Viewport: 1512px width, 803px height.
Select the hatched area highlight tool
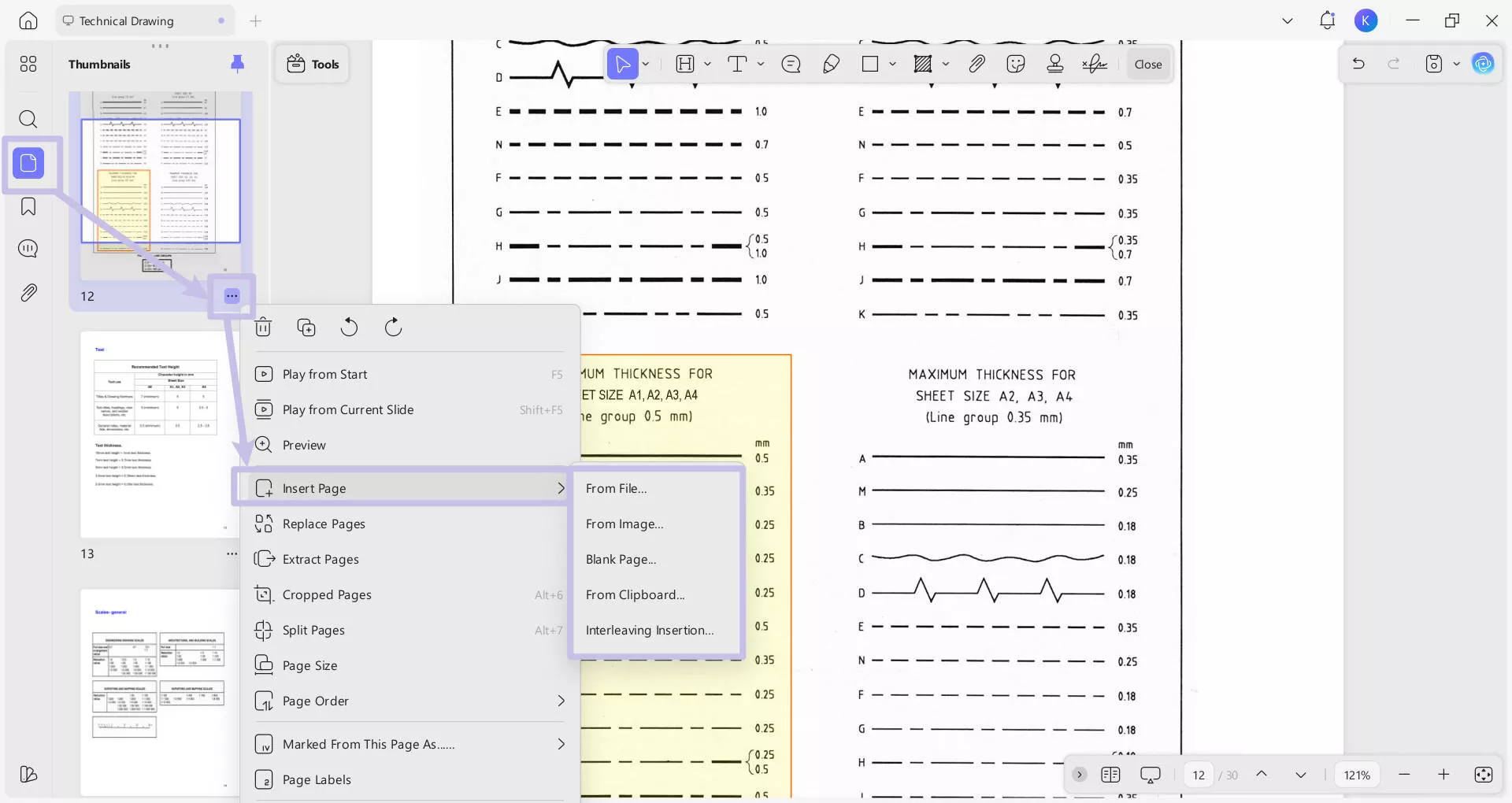[923, 64]
